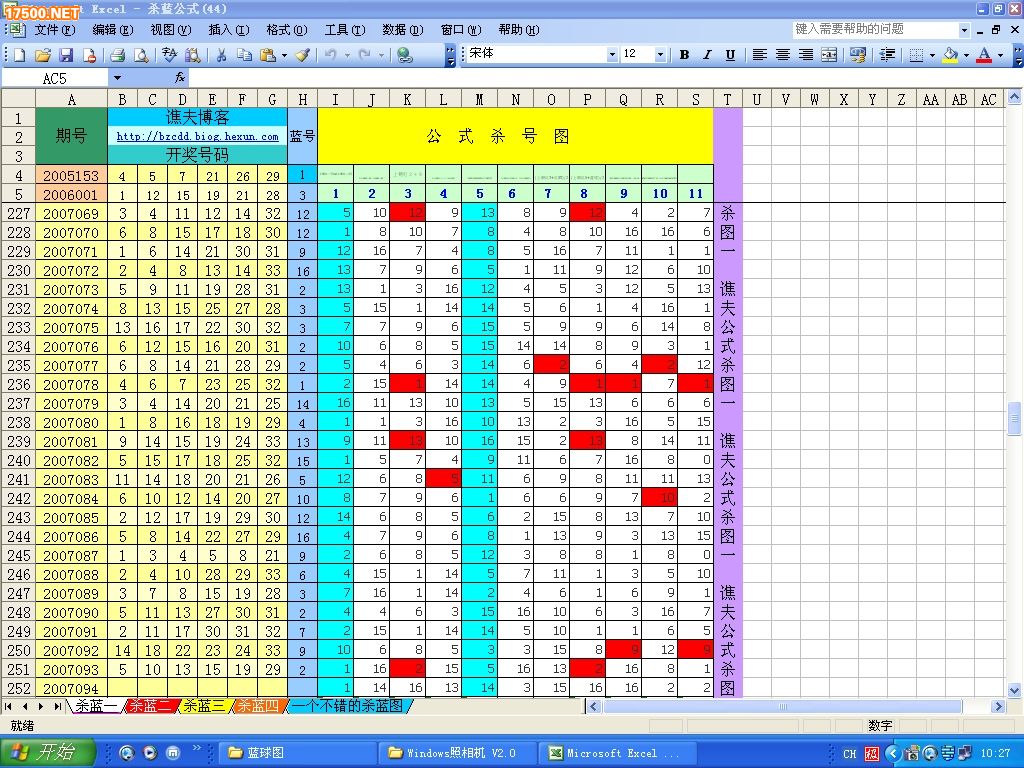1024x768 pixels.
Task: Toggle italic formatting
Action: coord(707,55)
